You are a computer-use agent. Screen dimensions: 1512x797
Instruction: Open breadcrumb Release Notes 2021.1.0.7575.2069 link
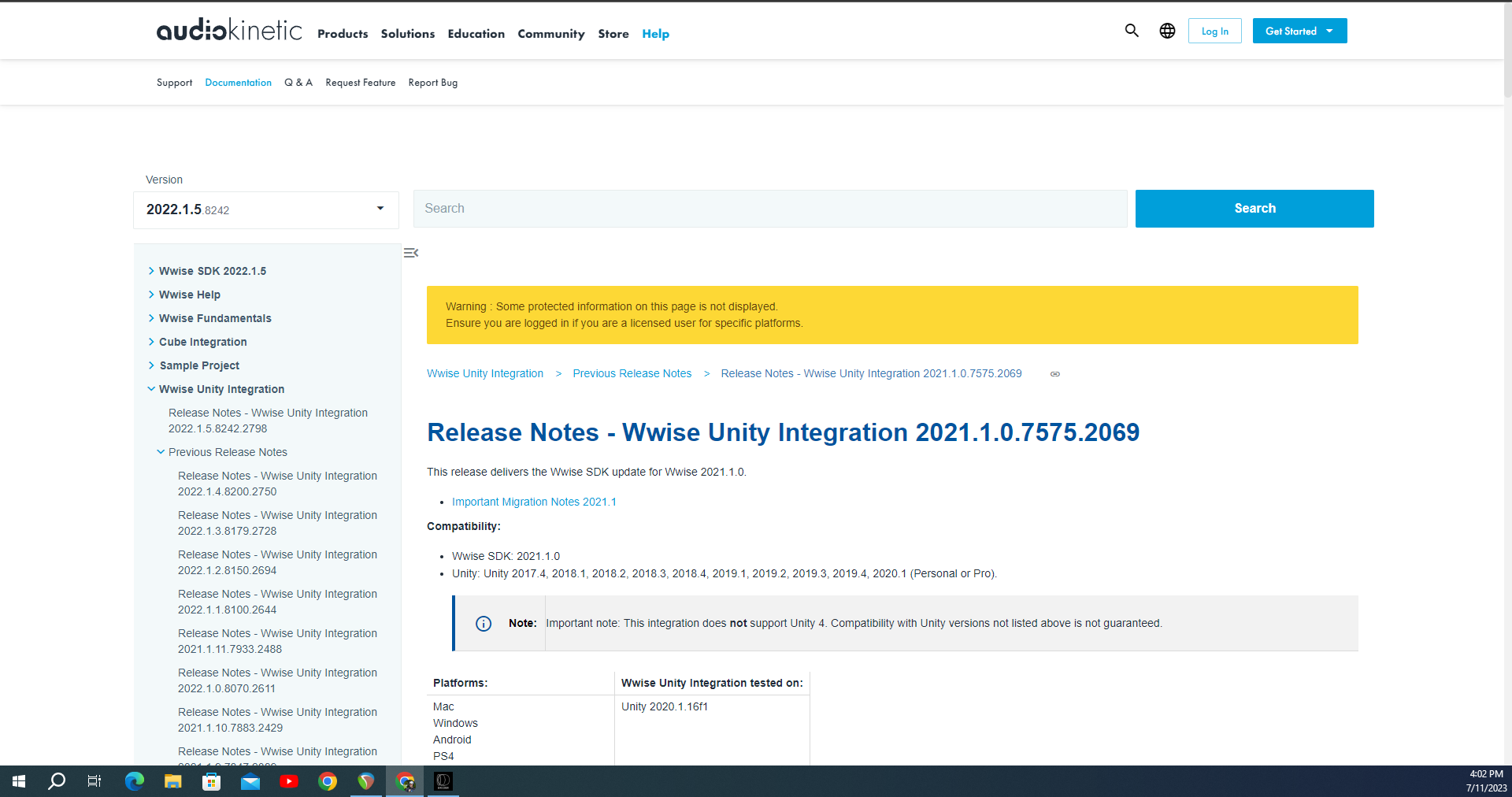[871, 373]
